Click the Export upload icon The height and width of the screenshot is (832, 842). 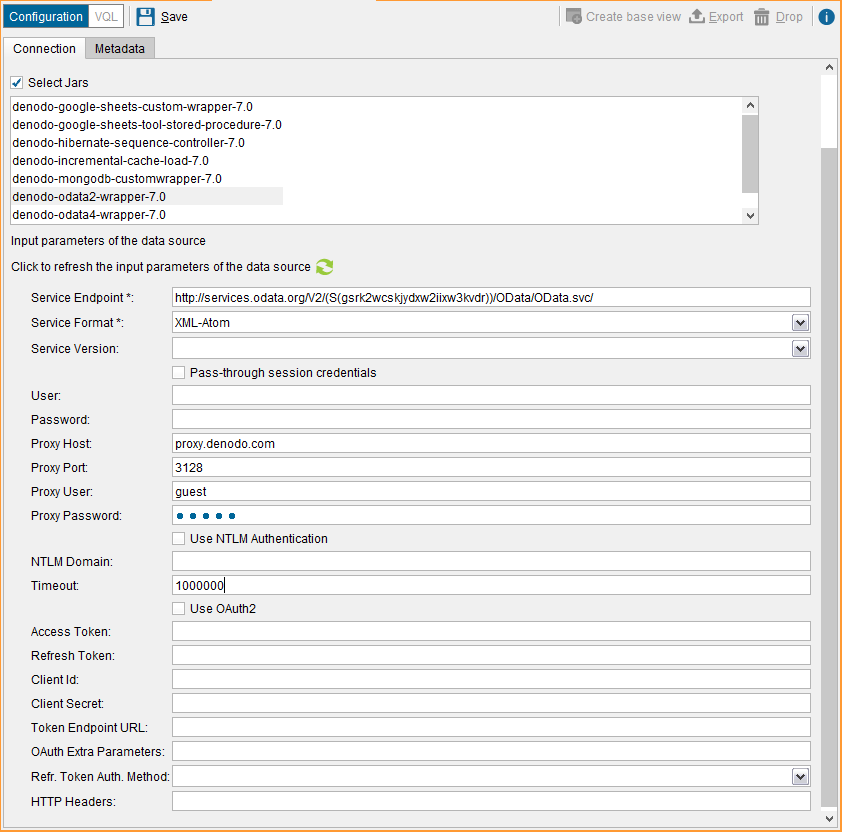[x=696, y=16]
